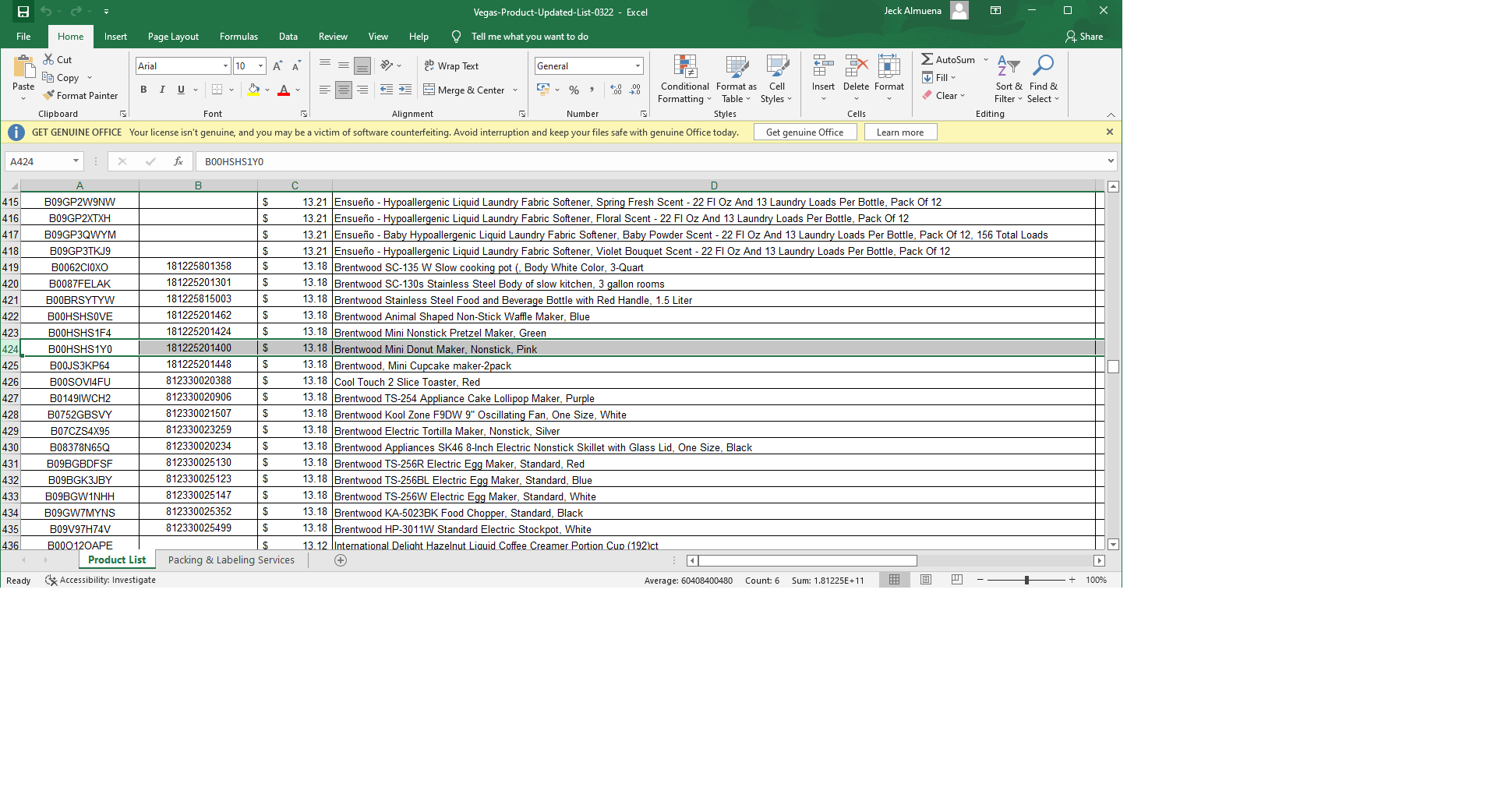
Task: Expand the formula bar chevron
Action: [1111, 161]
